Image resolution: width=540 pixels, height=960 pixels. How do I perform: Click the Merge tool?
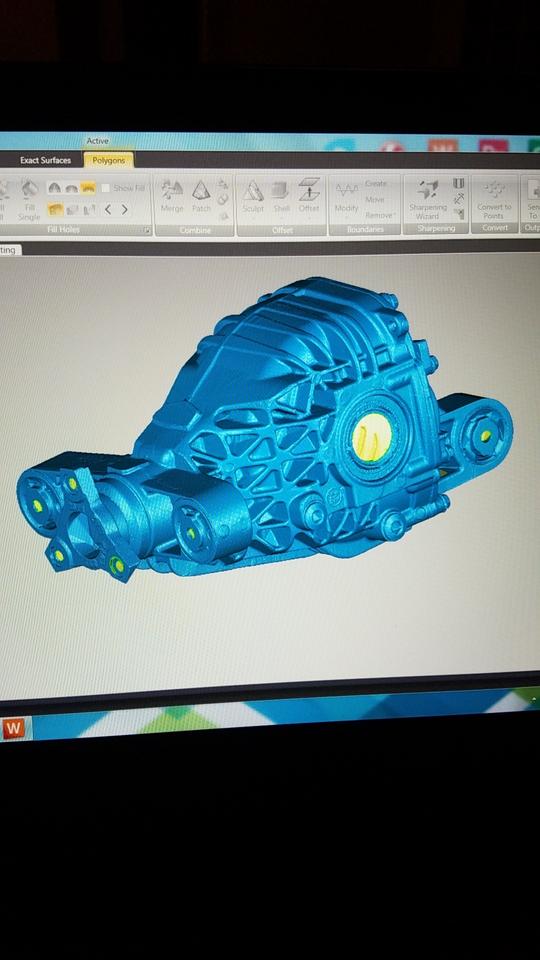[x=172, y=197]
